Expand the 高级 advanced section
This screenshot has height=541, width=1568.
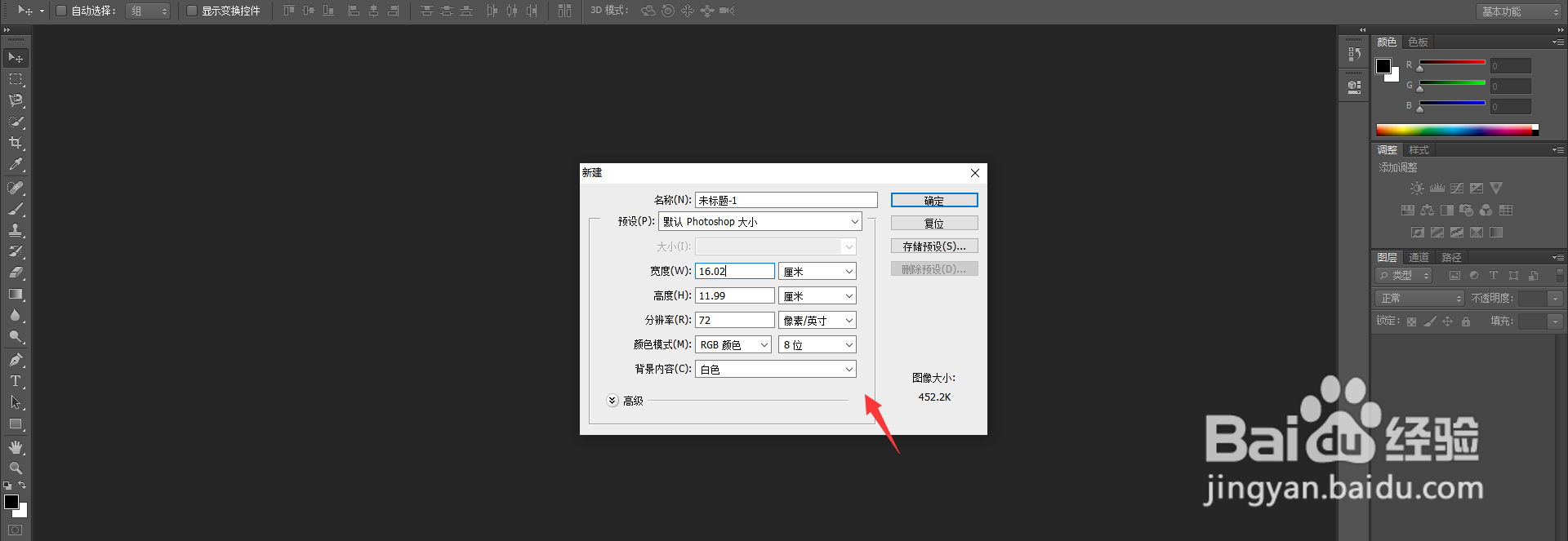(x=612, y=401)
